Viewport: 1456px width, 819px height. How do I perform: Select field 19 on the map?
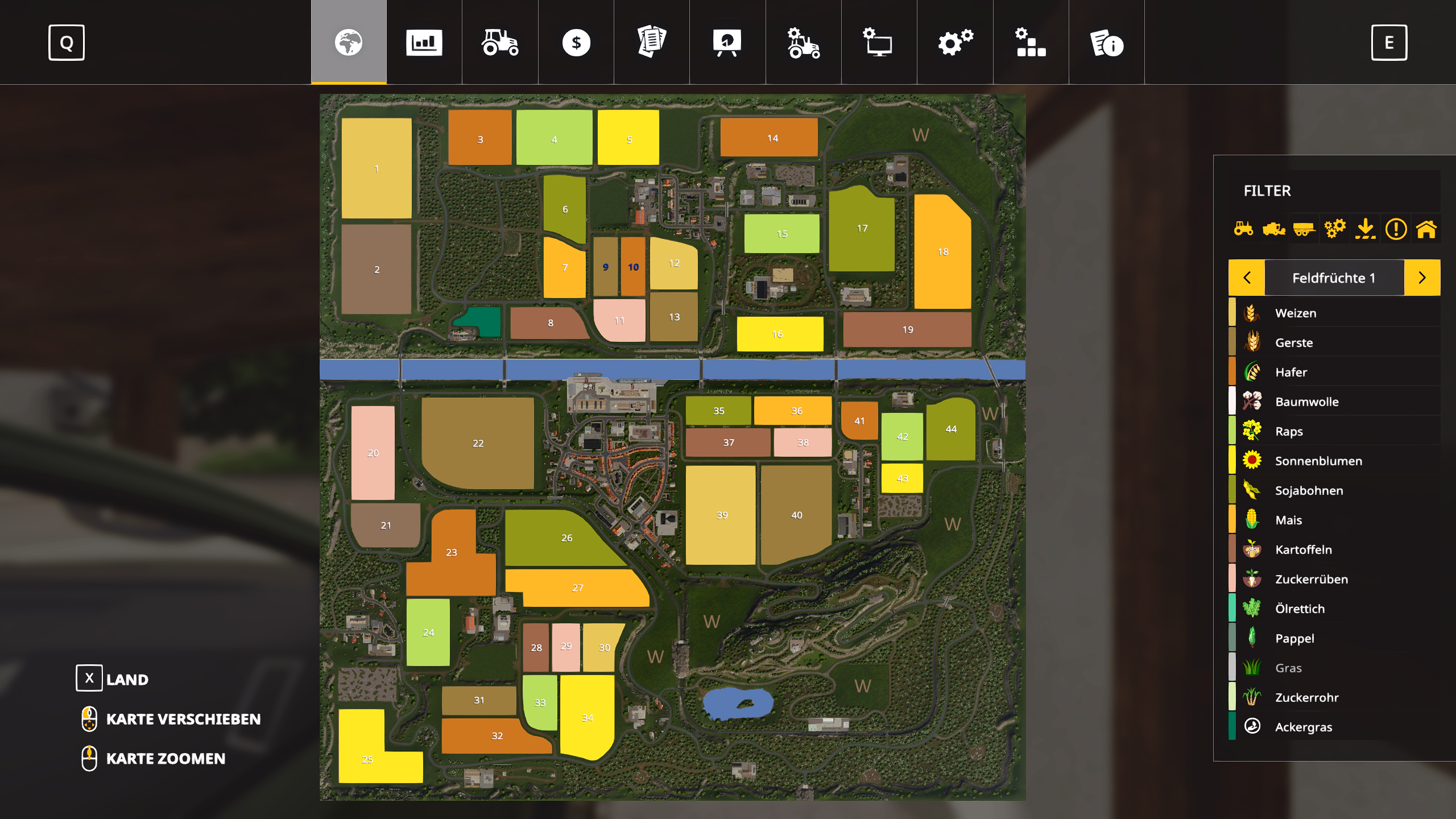907,329
